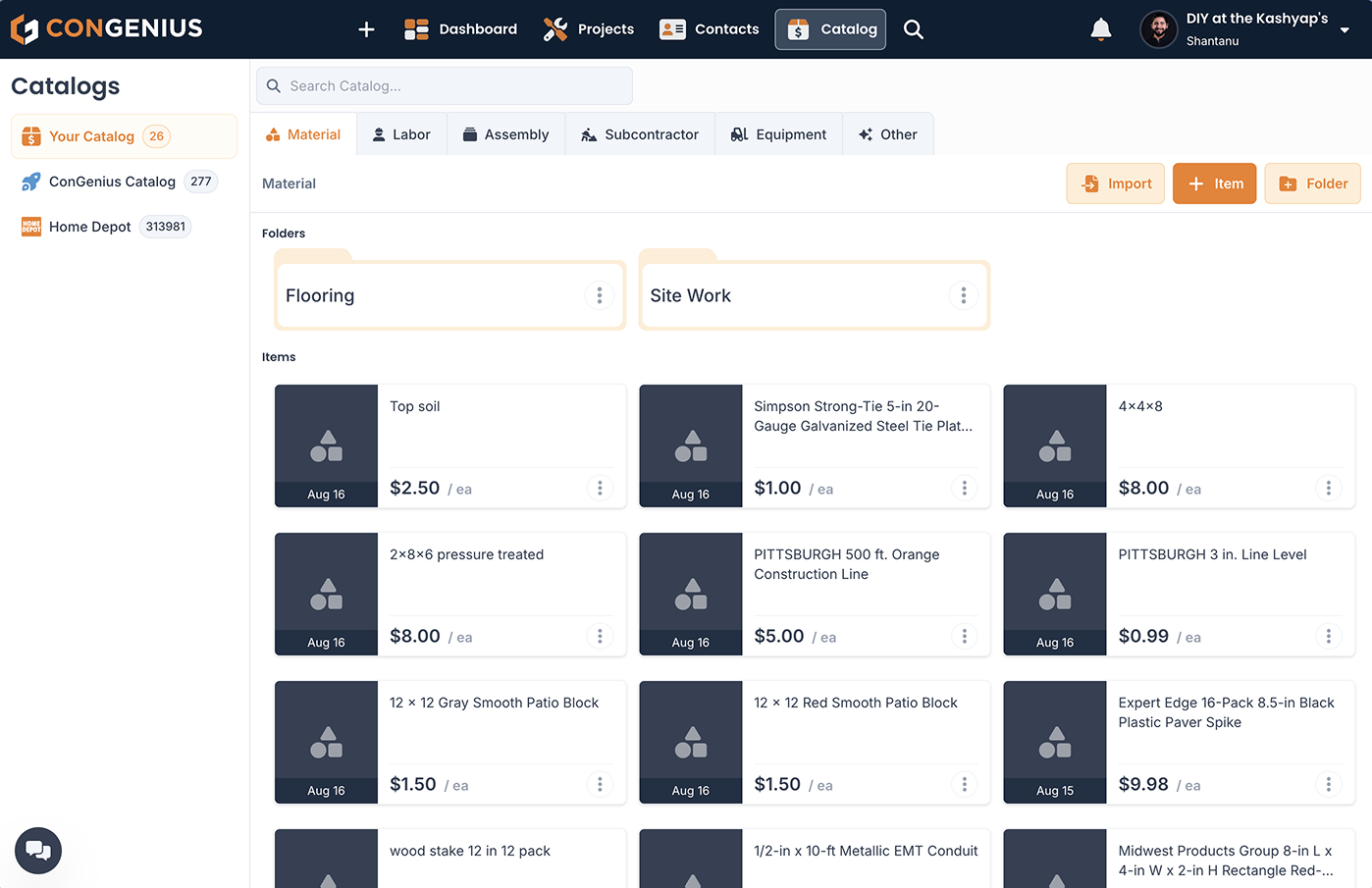Click 'Simpson Strong-Tie 5-in 20-Gauge' item name
Image resolution: width=1372 pixels, height=888 pixels.
pyautogui.click(x=864, y=416)
